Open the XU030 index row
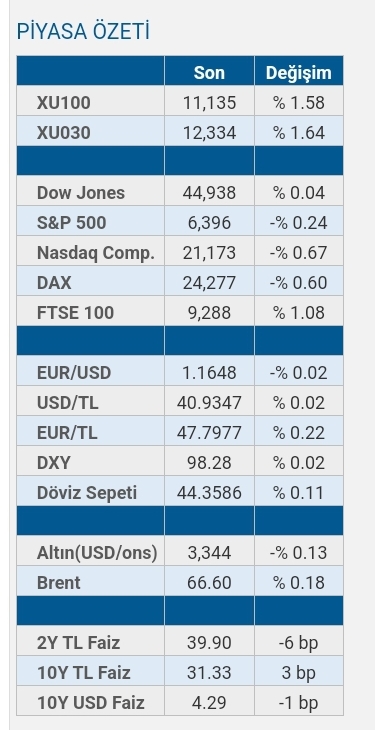This screenshot has width=375, height=730. click(180, 132)
